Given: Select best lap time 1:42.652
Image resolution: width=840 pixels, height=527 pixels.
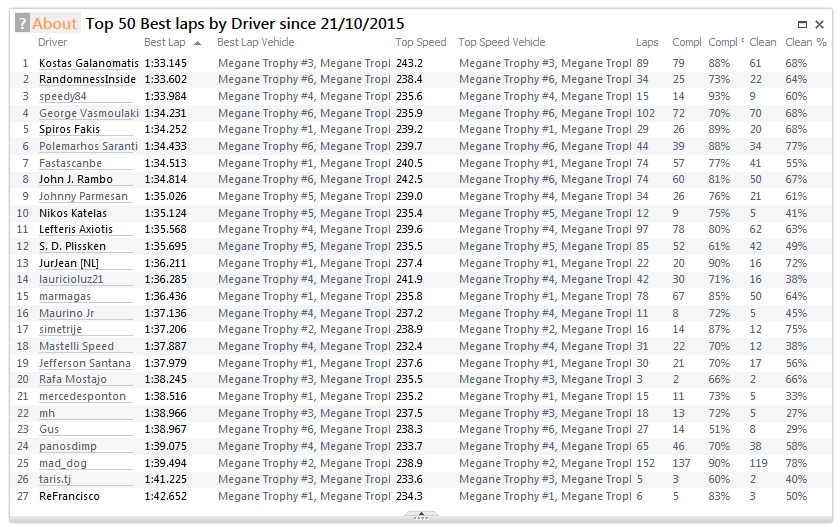Looking at the screenshot, I should pyautogui.click(x=166, y=496).
